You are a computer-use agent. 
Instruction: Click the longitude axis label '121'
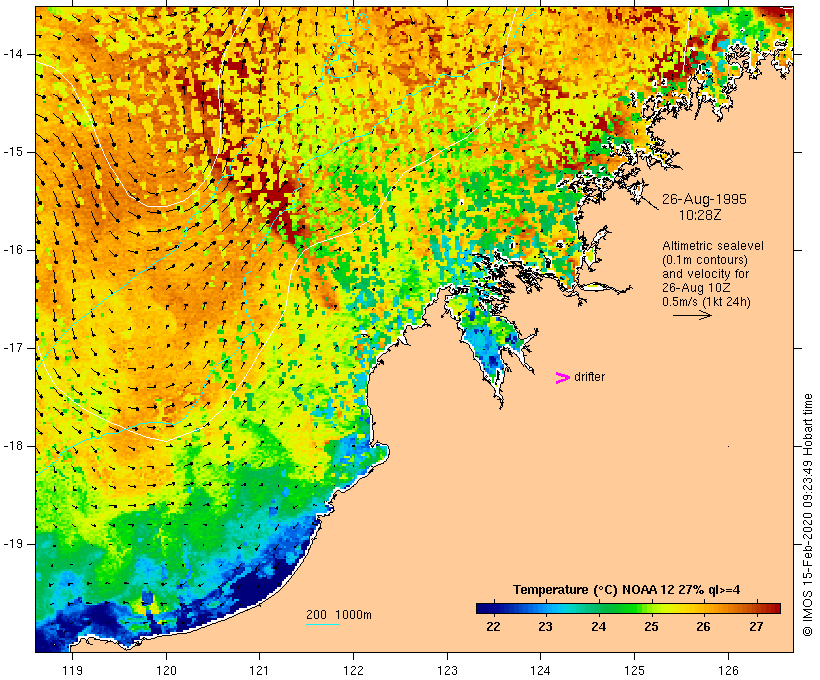click(259, 670)
